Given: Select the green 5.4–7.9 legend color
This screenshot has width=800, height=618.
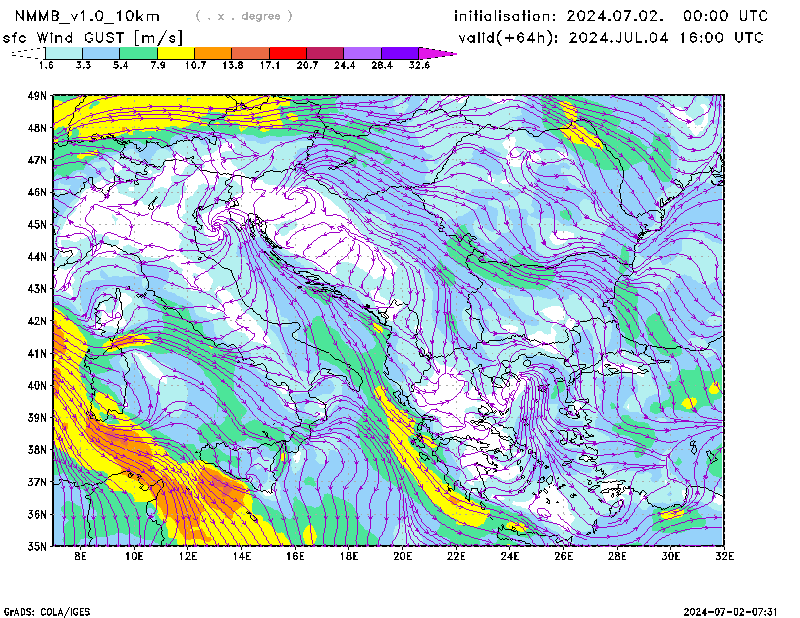Looking at the screenshot, I should 139,53.
